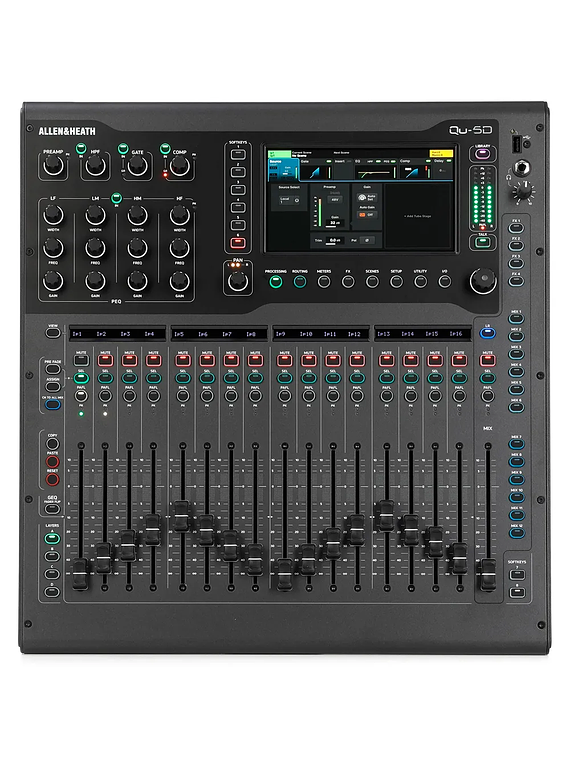
Task: Push the RESET button
Action: click(52, 479)
